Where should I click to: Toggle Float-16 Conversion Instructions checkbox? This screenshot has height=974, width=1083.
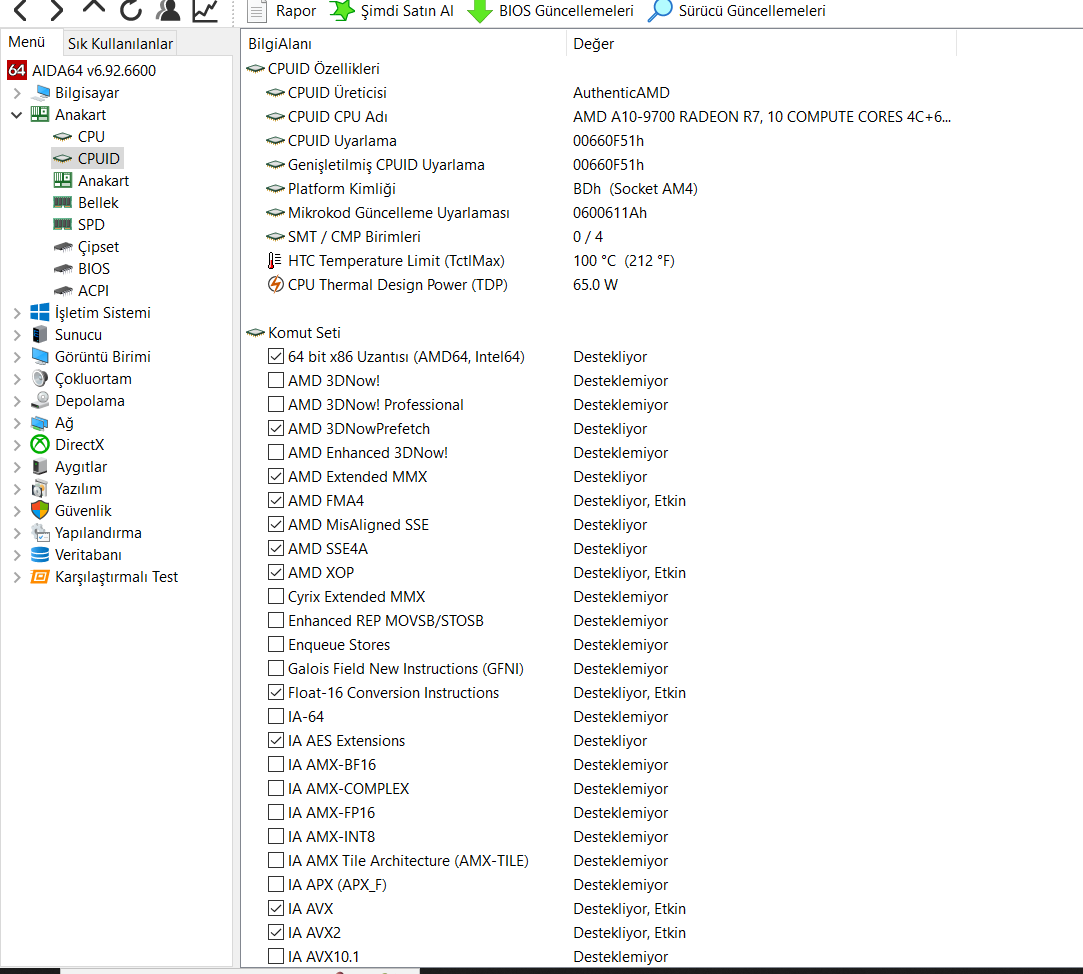point(276,692)
